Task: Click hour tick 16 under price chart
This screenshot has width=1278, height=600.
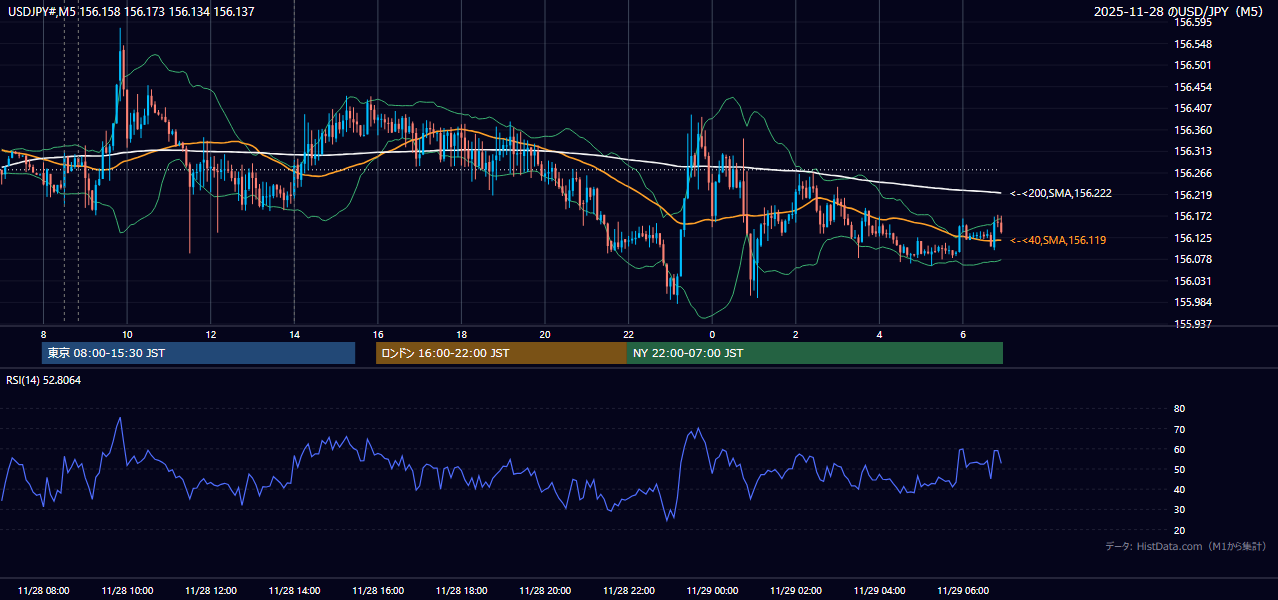Action: 378,334
